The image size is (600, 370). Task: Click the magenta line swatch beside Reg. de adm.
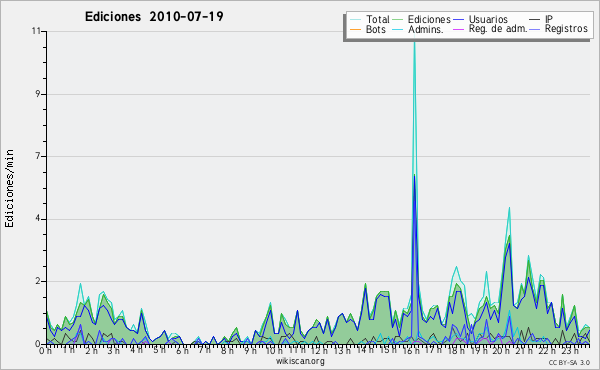[x=458, y=29]
